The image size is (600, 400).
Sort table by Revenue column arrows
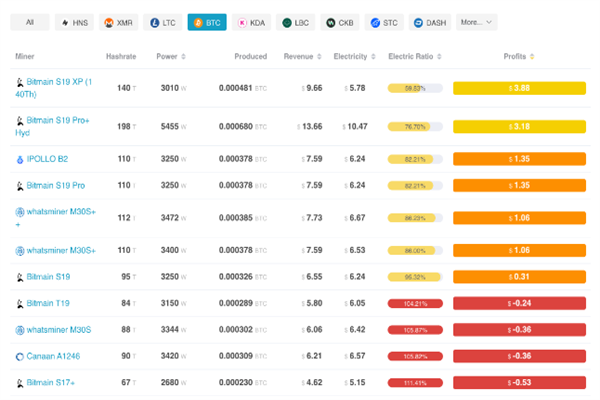pos(319,57)
